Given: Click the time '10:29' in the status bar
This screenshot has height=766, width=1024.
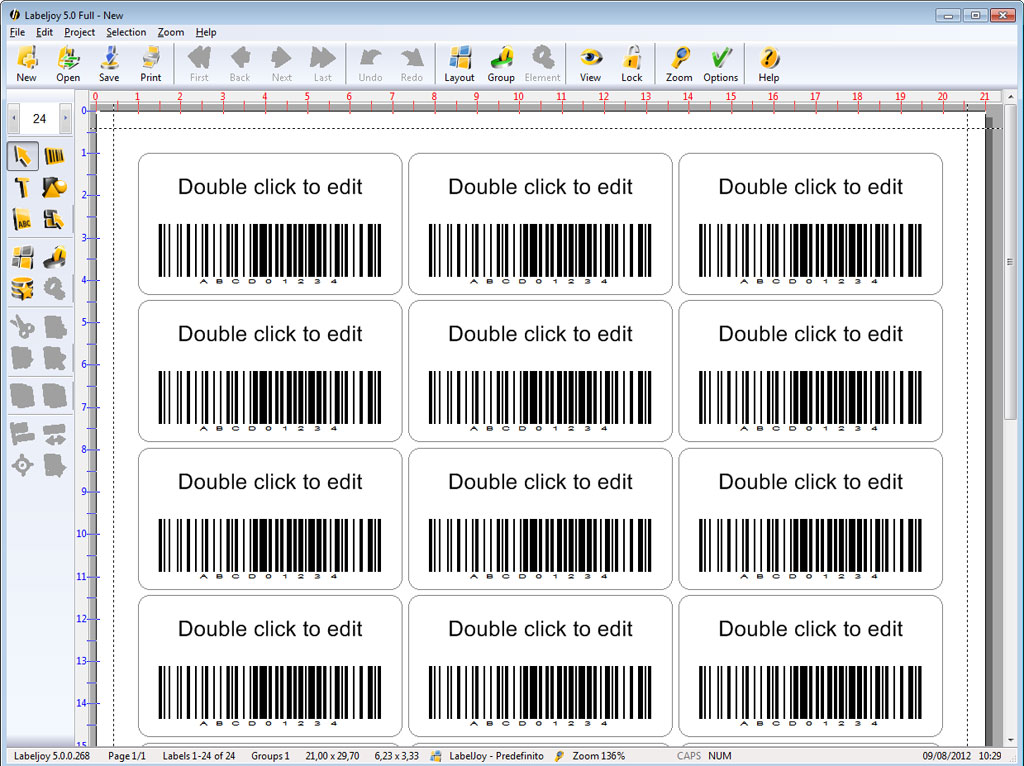Looking at the screenshot, I should click(990, 756).
